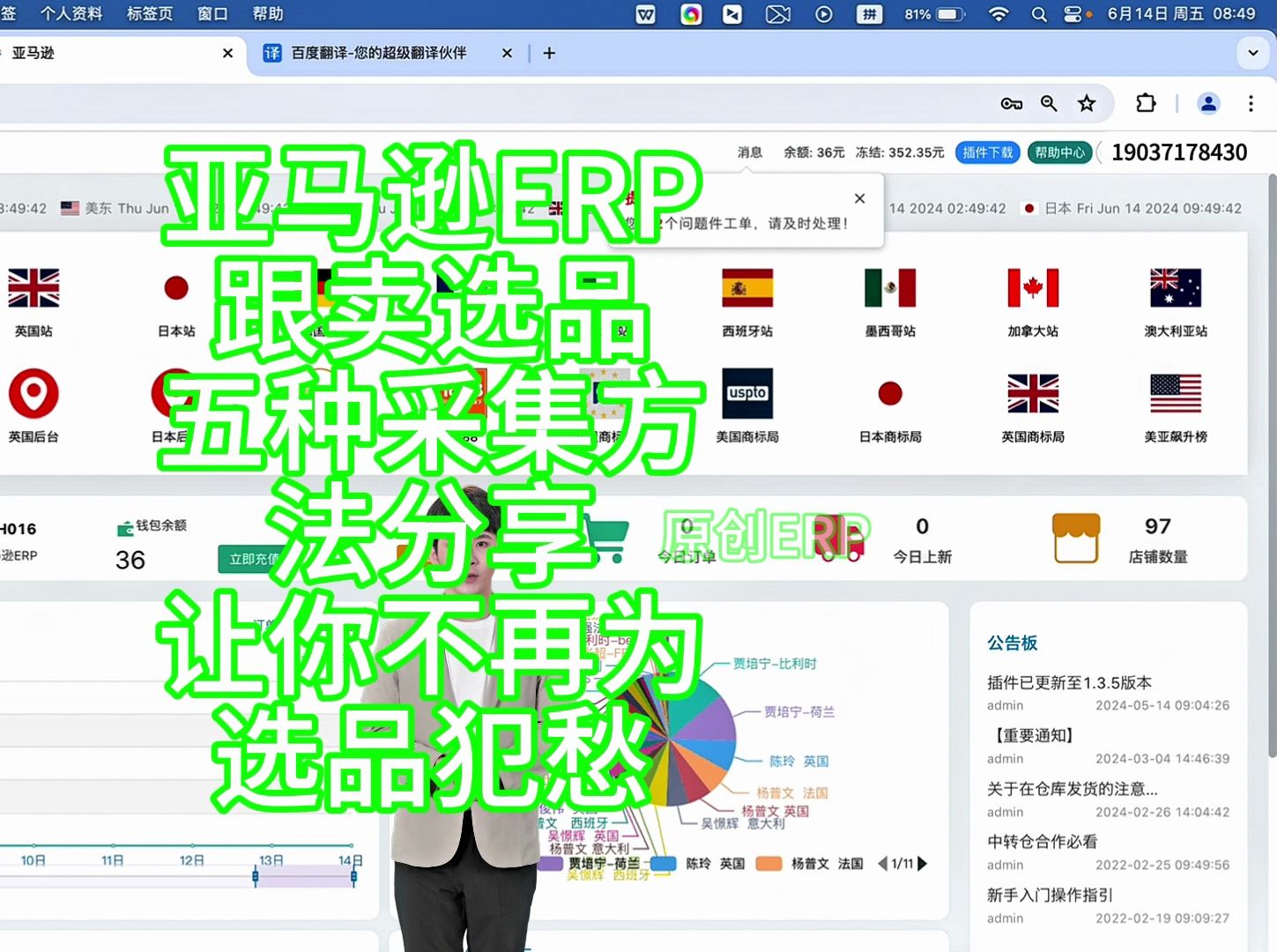Toggle 贾培宁-荷兰 purple legend swatch
This screenshot has width=1277, height=952.
551,864
